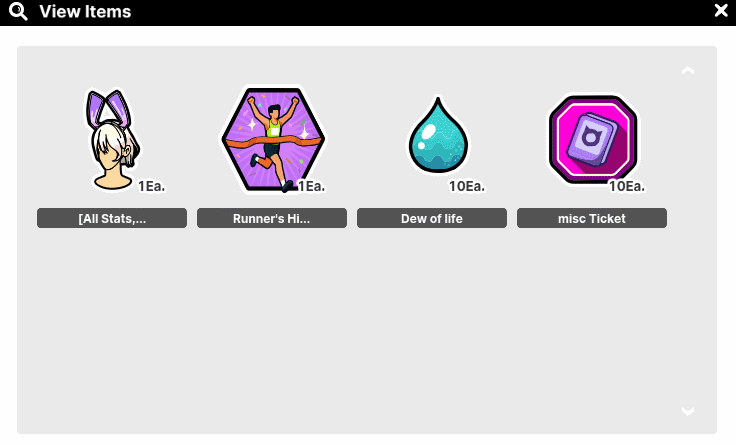This screenshot has height=445, width=736.
Task: Select the misc Ticket card icon
Action: click(x=593, y=139)
